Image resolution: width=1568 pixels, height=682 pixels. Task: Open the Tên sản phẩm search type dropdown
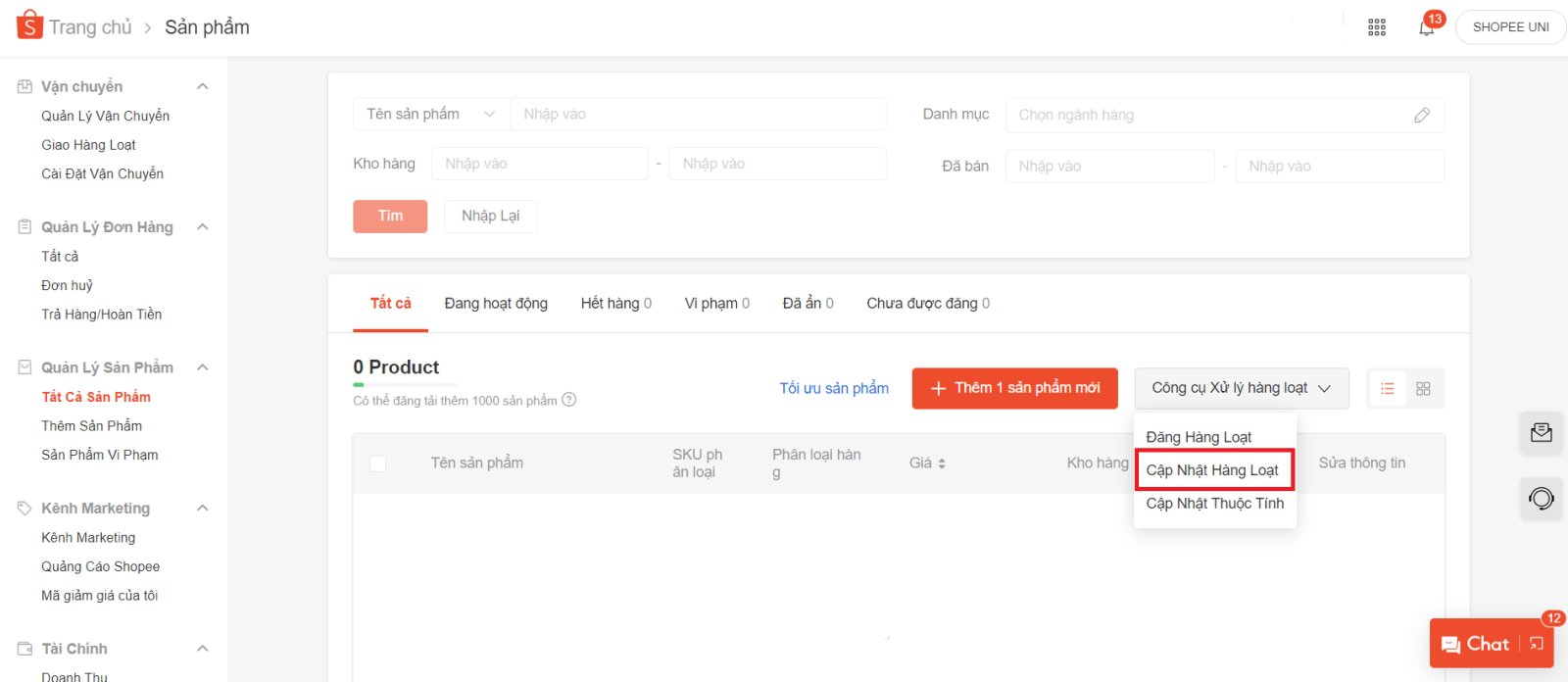point(431,115)
